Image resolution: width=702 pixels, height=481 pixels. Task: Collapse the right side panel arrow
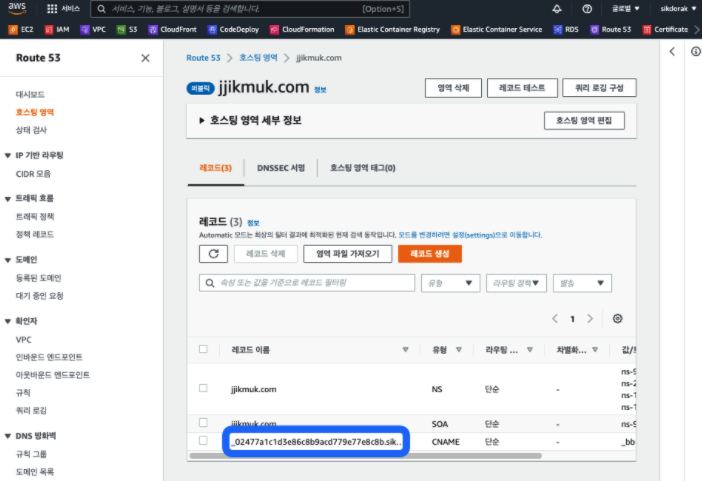coord(672,52)
